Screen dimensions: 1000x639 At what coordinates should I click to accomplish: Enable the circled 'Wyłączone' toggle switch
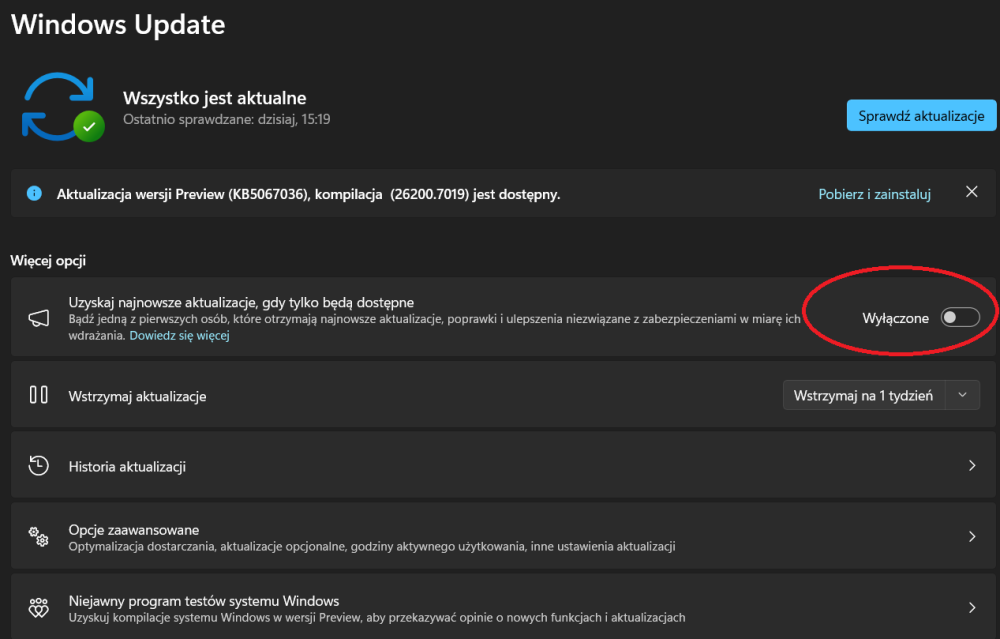959,317
